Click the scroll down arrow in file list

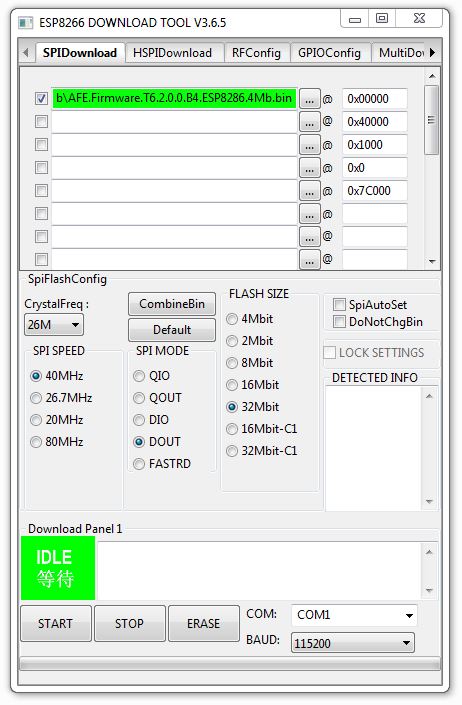click(x=432, y=262)
